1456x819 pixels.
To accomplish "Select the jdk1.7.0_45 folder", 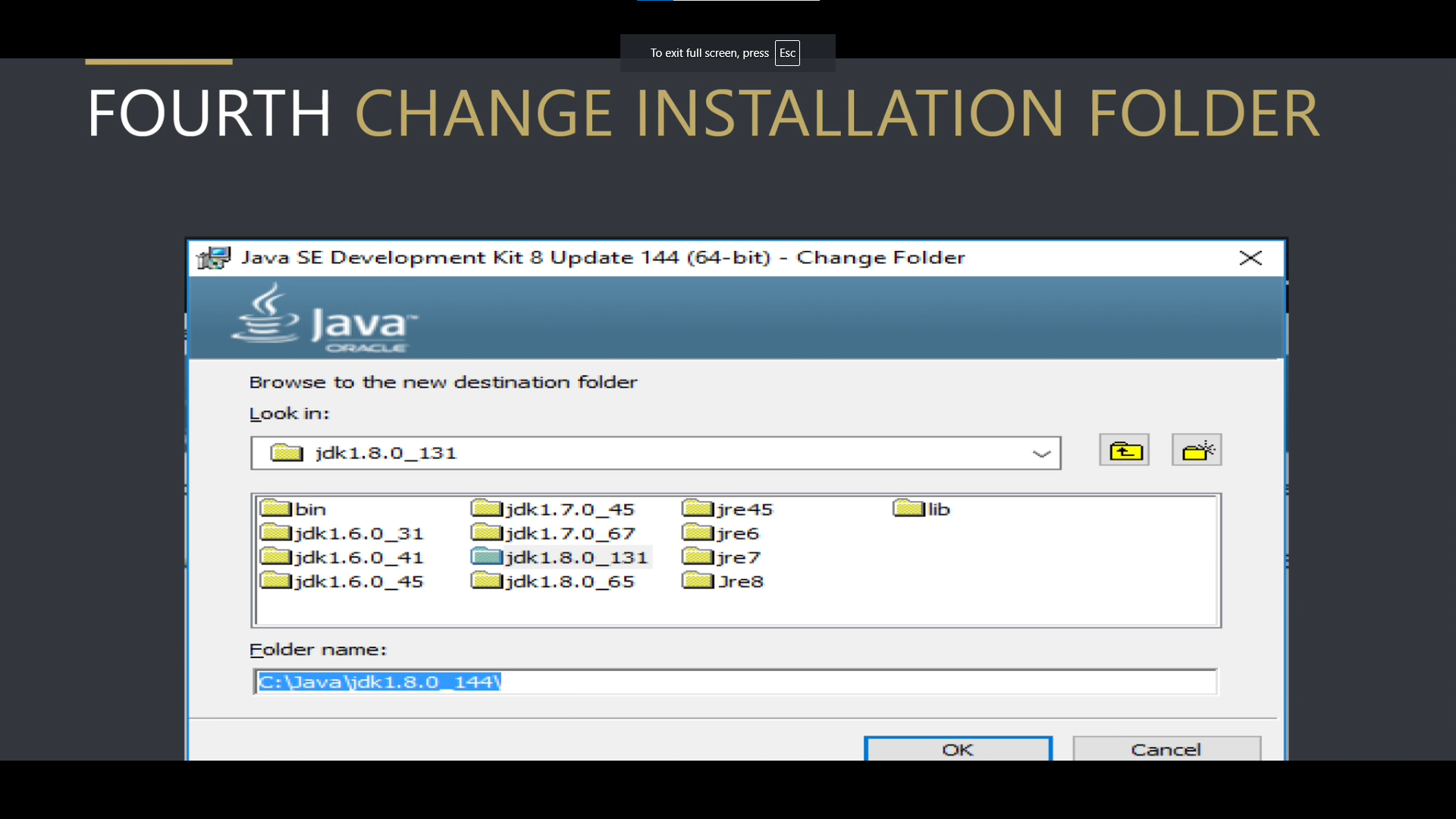I will [x=570, y=508].
